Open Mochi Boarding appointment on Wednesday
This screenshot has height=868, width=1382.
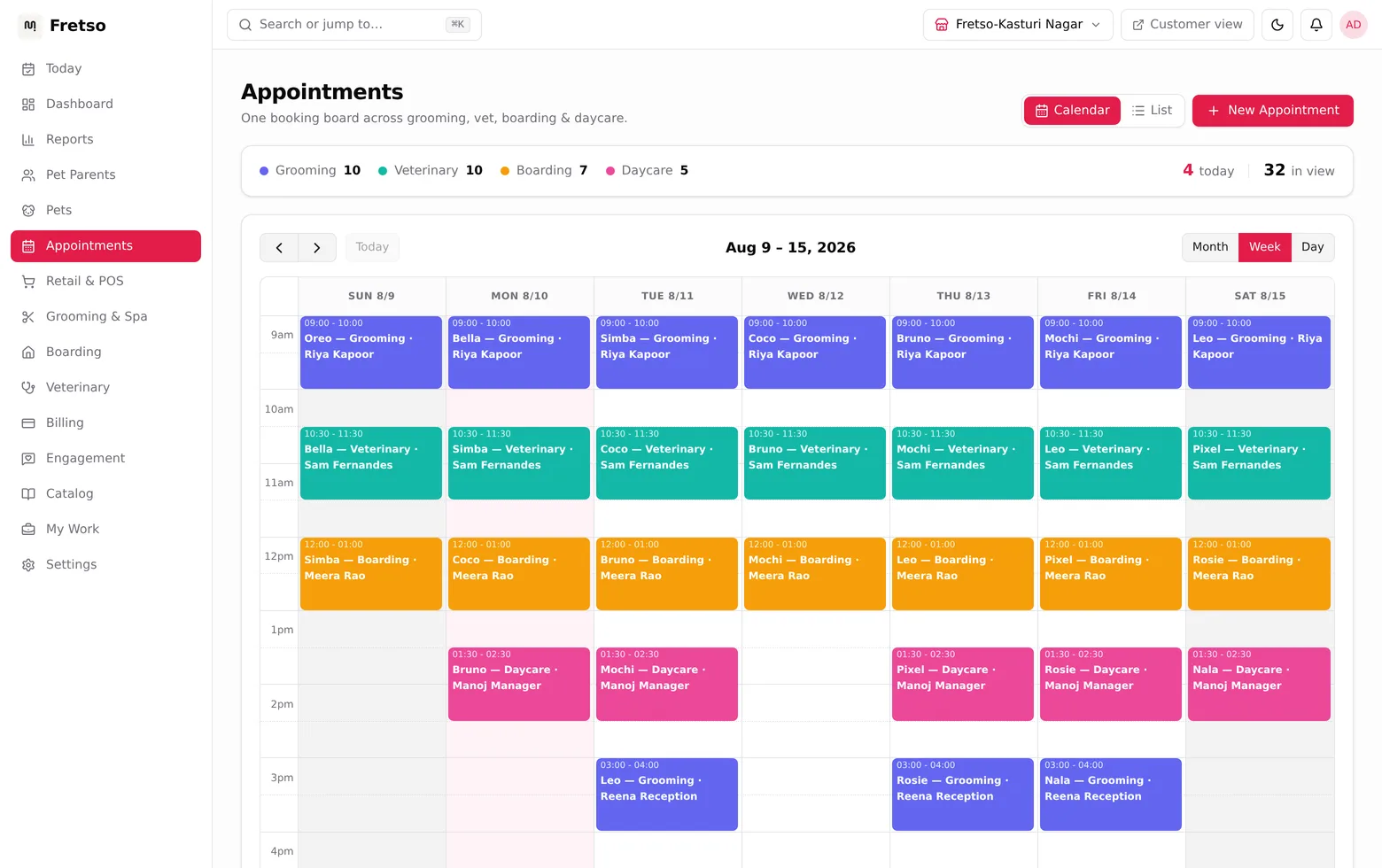tap(815, 574)
